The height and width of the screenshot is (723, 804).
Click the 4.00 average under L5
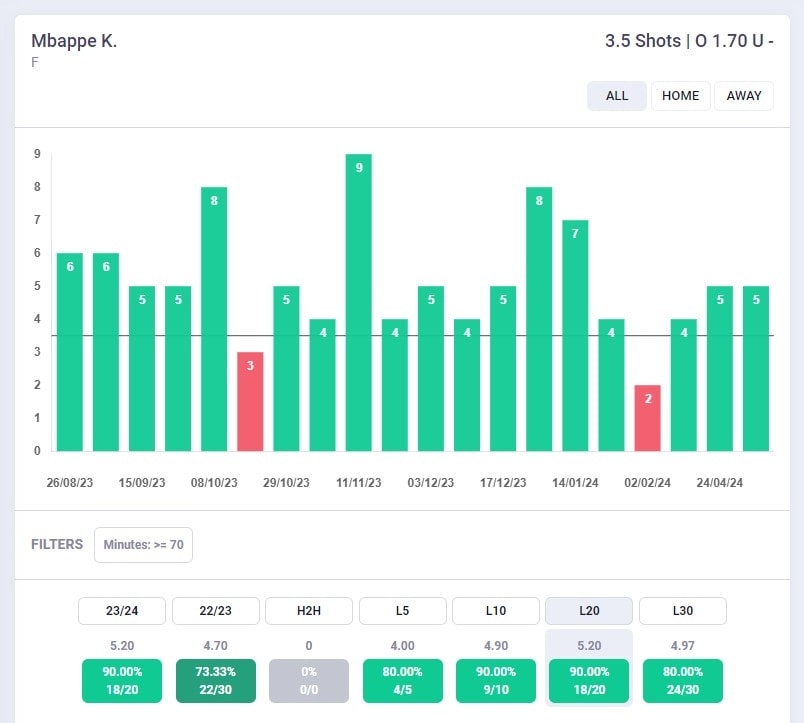403,646
